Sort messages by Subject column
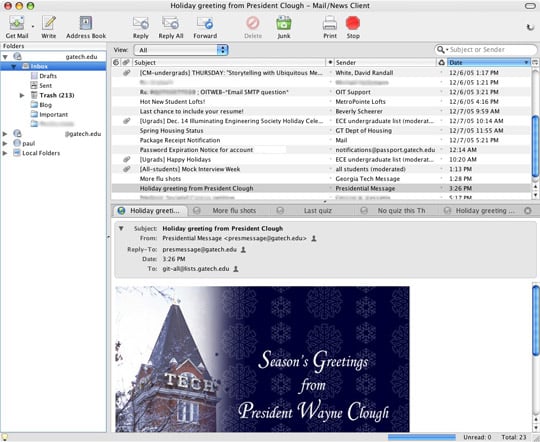The image size is (540, 442). pos(229,62)
